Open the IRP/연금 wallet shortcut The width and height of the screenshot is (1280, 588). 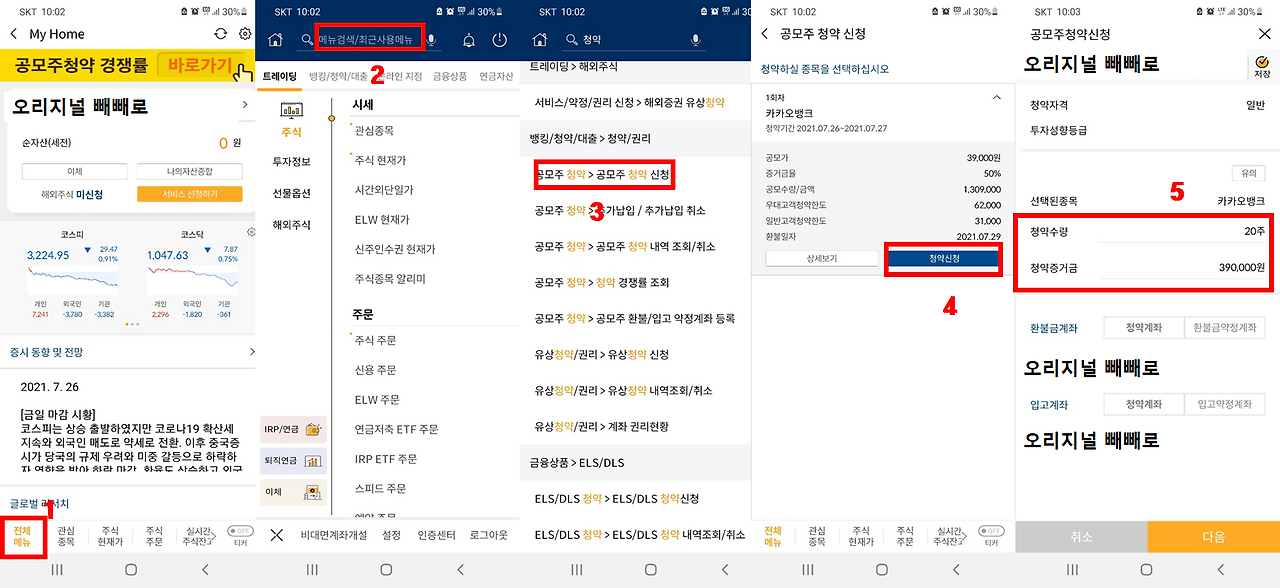(293, 430)
